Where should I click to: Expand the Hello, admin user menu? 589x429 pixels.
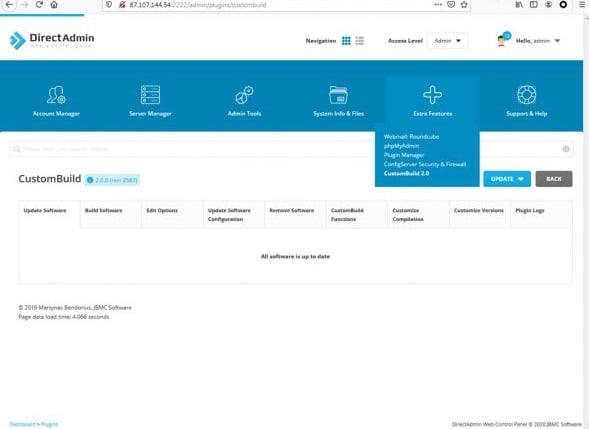pos(538,41)
